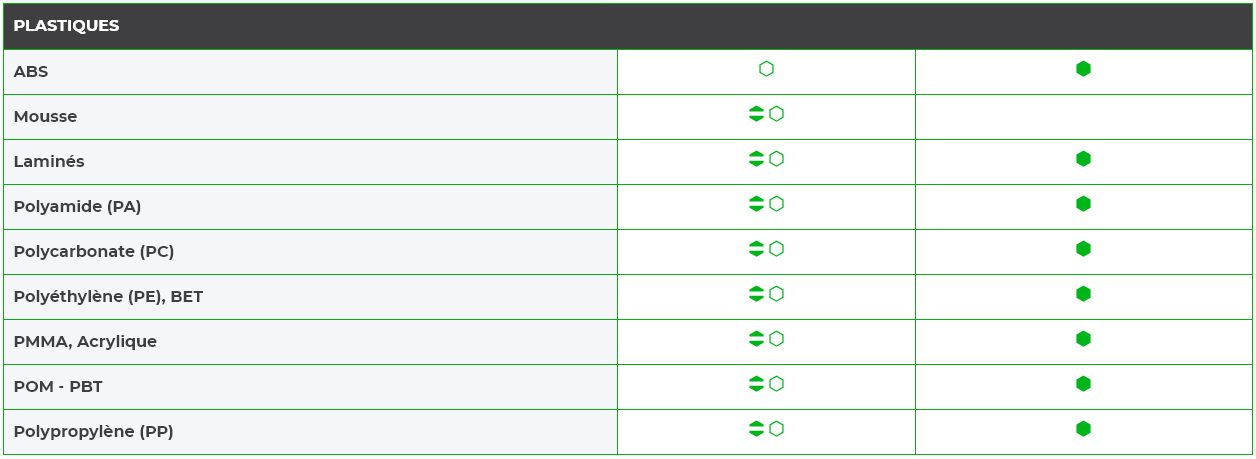This screenshot has height=459, width=1256.
Task: Click the outlined hexagon in the Polyéthylène (PE), BET row
Action: 776,294
